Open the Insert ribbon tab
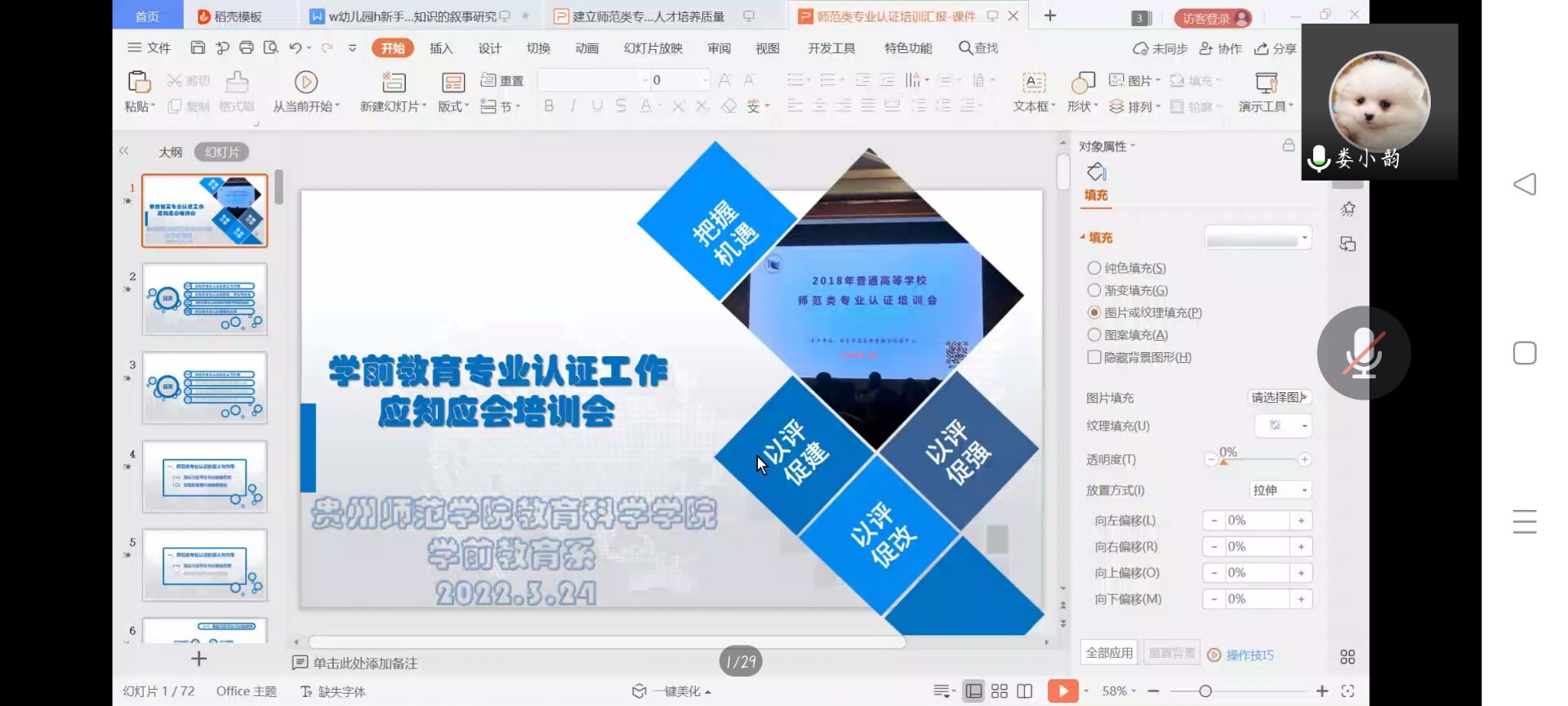Screen dimensions: 1568x706 441,48
